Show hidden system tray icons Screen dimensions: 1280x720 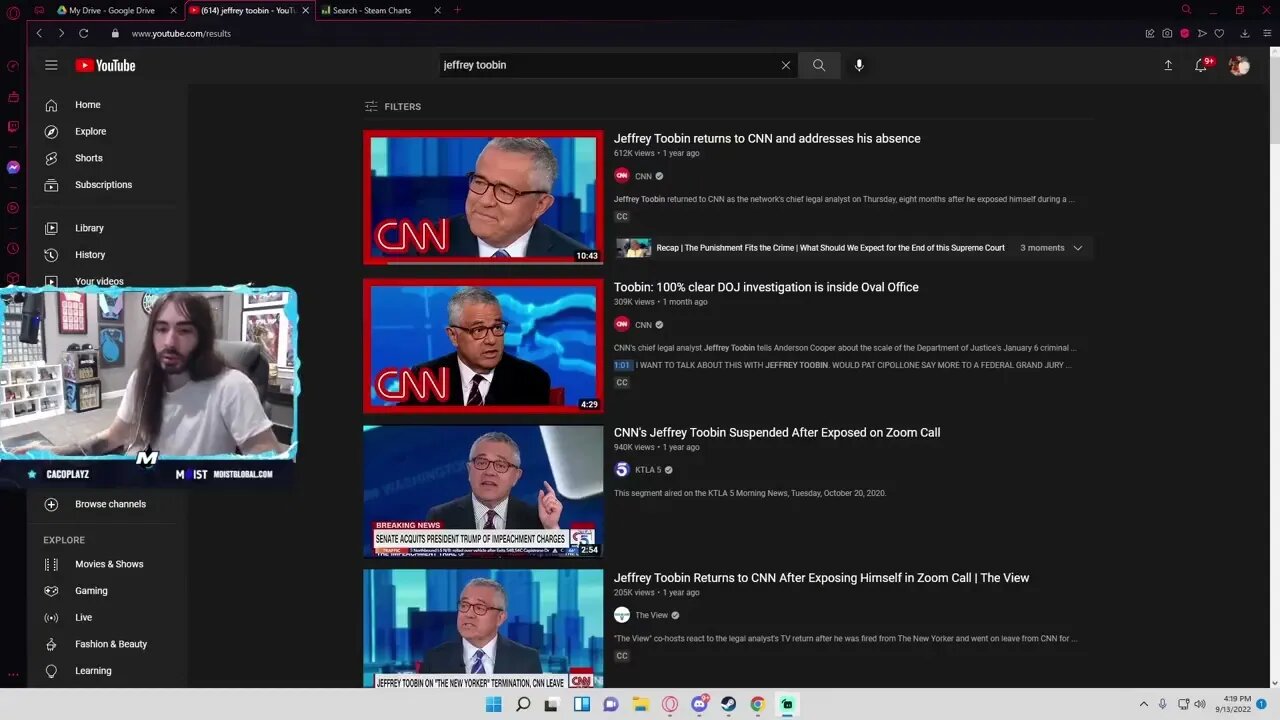pos(1144,704)
